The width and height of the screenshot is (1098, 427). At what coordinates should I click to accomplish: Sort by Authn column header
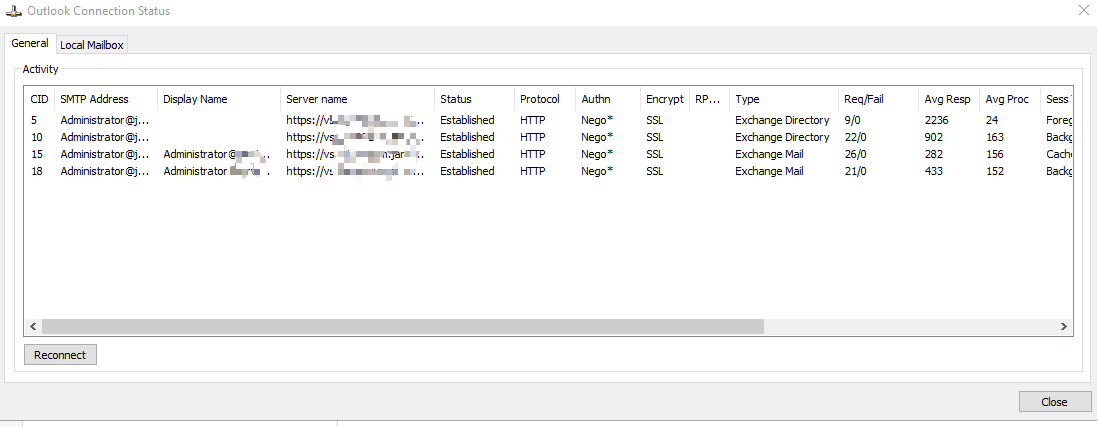(x=608, y=99)
